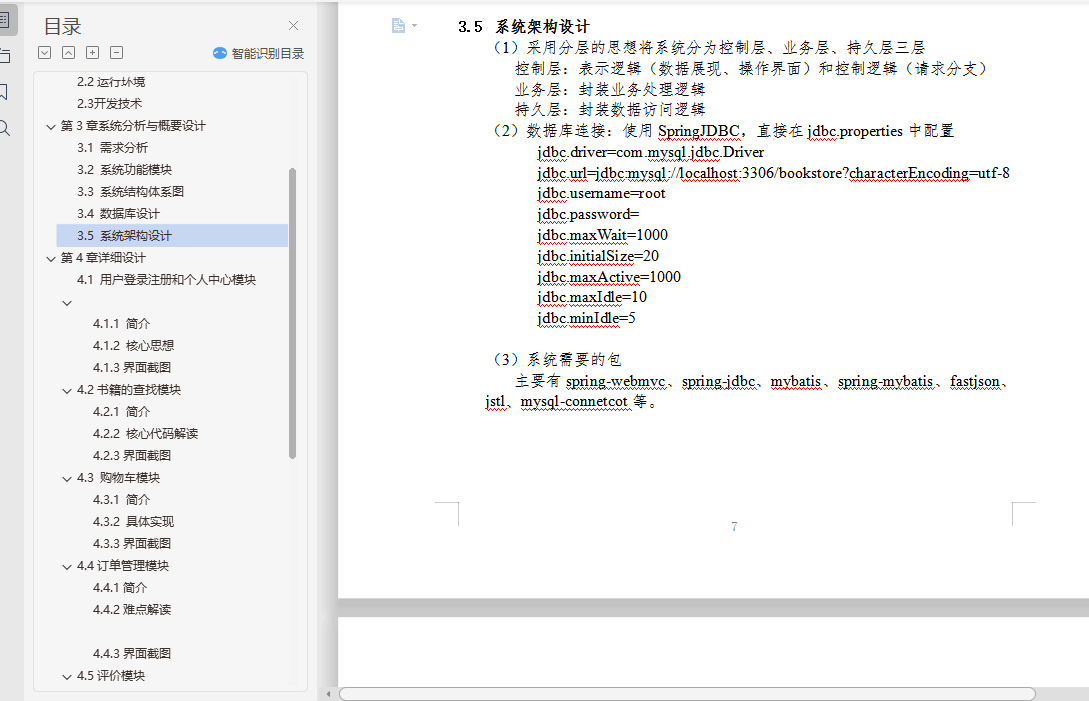1089x701 pixels.
Task: Click the 智能识别目录 button
Action: [x=258, y=53]
